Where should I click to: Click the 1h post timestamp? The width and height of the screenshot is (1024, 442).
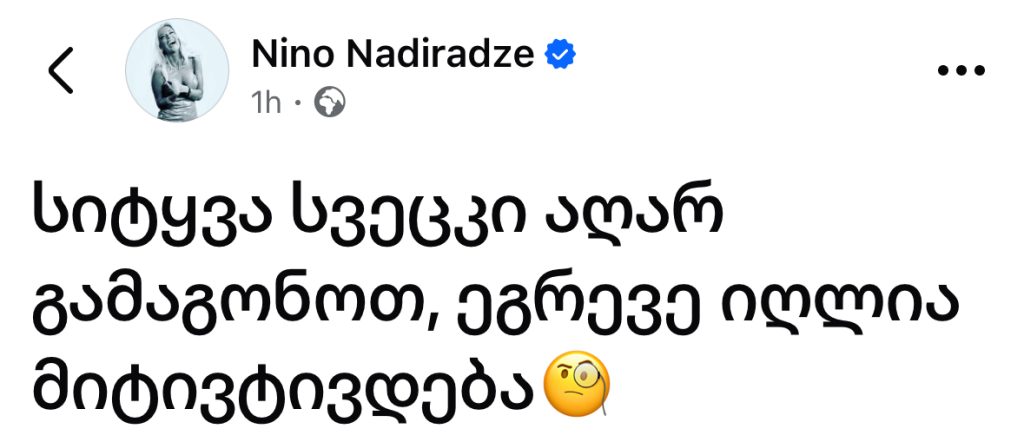[x=267, y=104]
